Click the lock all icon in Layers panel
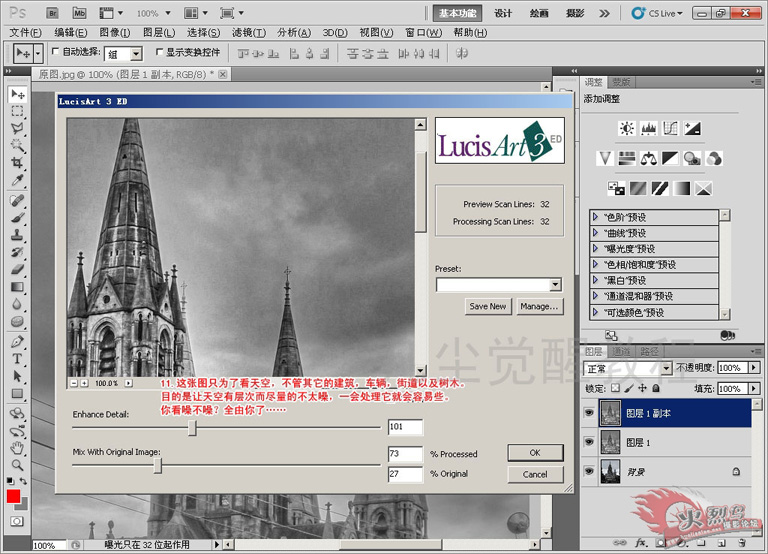This screenshot has height=554, width=768. tap(656, 388)
